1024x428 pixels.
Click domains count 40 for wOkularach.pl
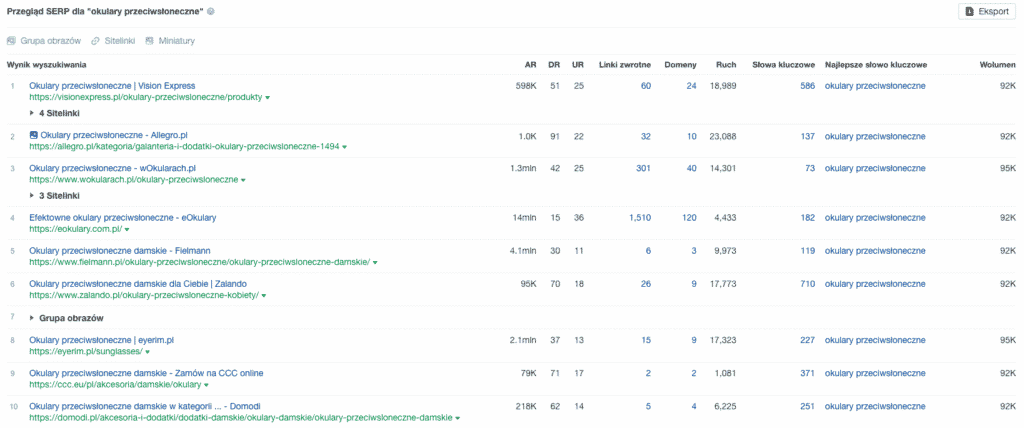[x=692, y=168]
